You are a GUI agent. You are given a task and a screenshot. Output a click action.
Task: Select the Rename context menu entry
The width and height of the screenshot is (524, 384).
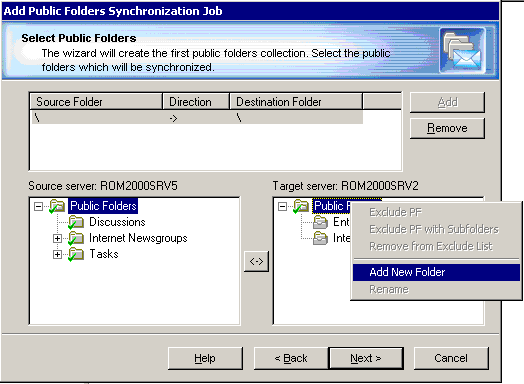(x=436, y=289)
